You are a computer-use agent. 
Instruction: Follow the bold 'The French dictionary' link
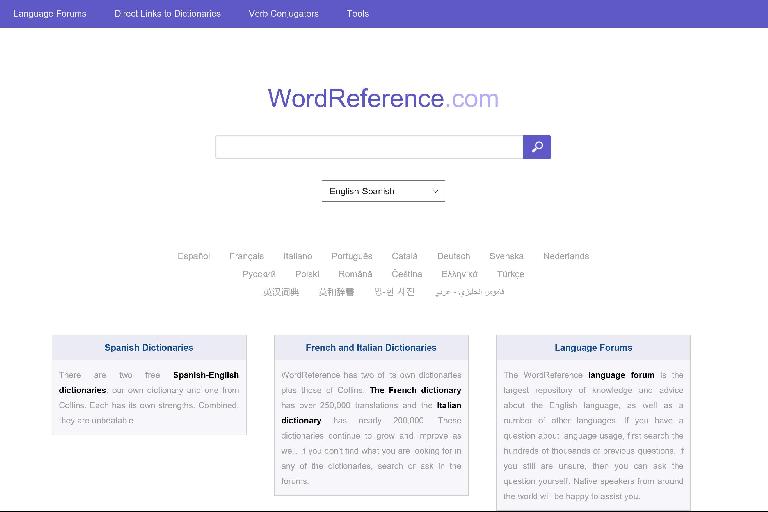pyautogui.click(x=415, y=390)
